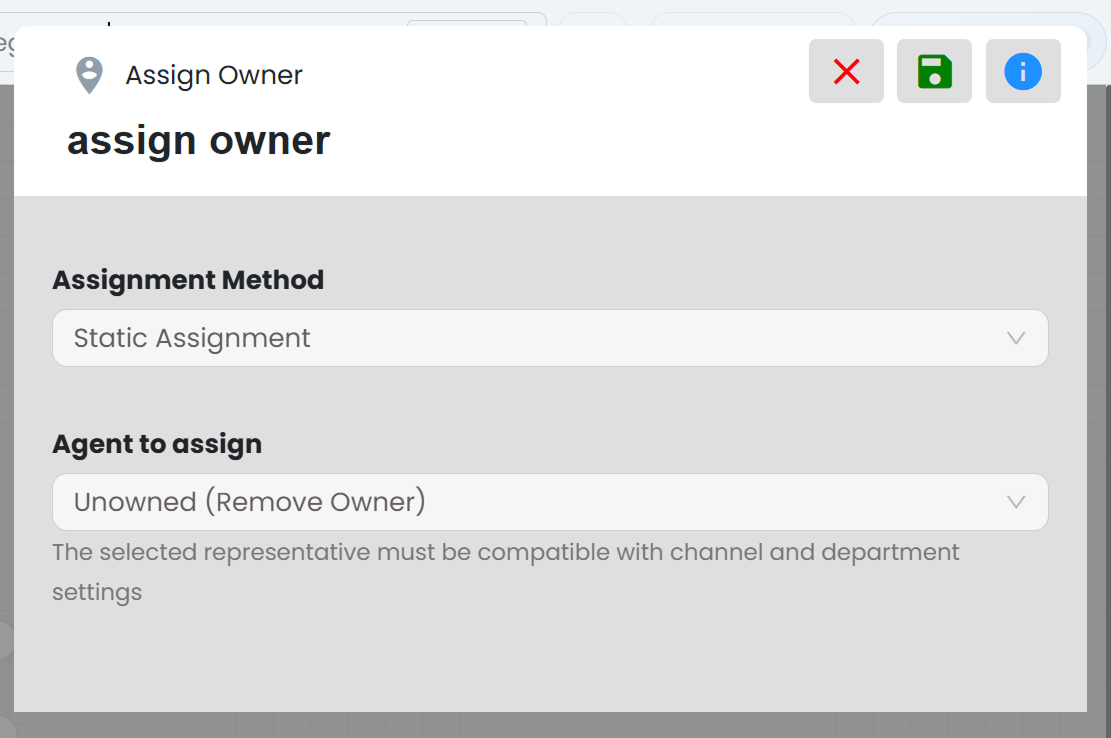Expand the Agent to assign chevron arrow
Screen dimensions: 1111x738
[x=1016, y=502]
